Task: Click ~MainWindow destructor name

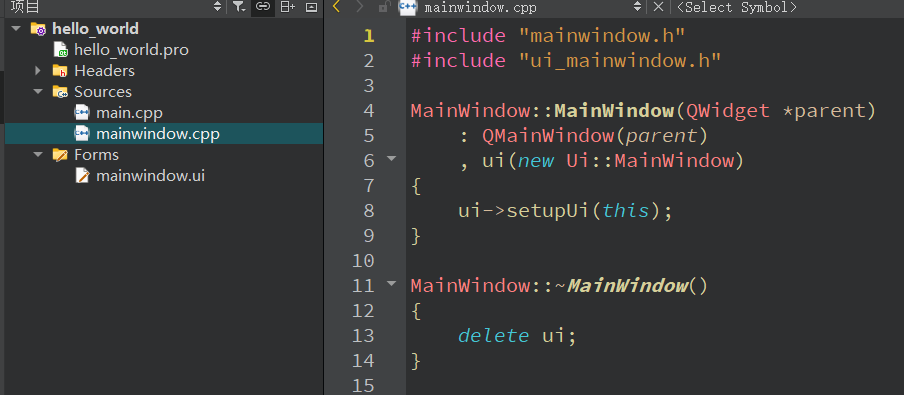Action: coord(621,286)
